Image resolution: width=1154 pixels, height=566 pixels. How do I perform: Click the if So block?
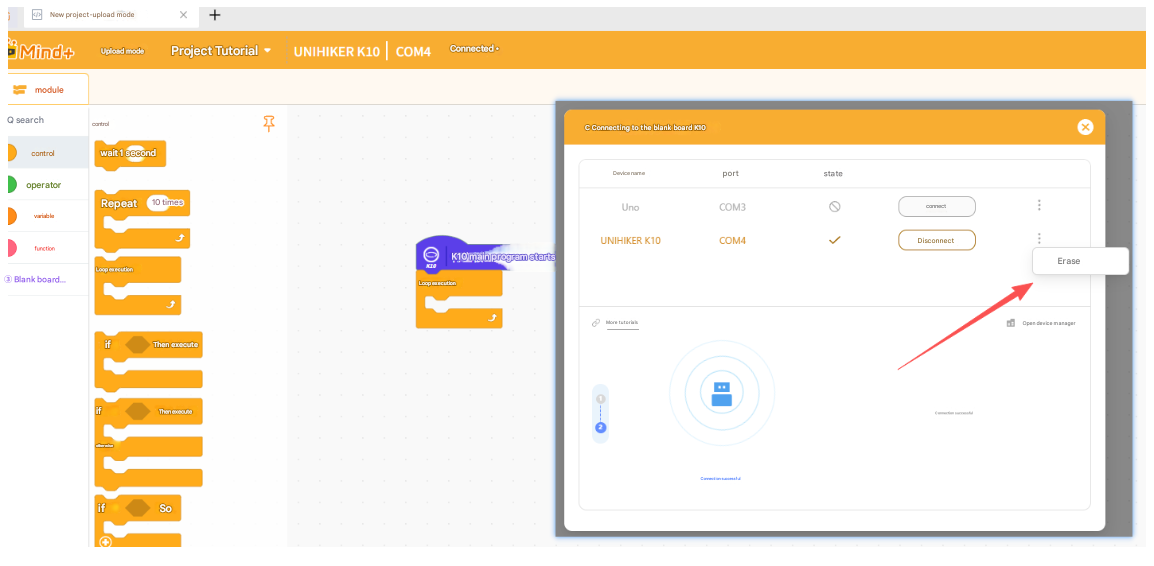click(138, 520)
